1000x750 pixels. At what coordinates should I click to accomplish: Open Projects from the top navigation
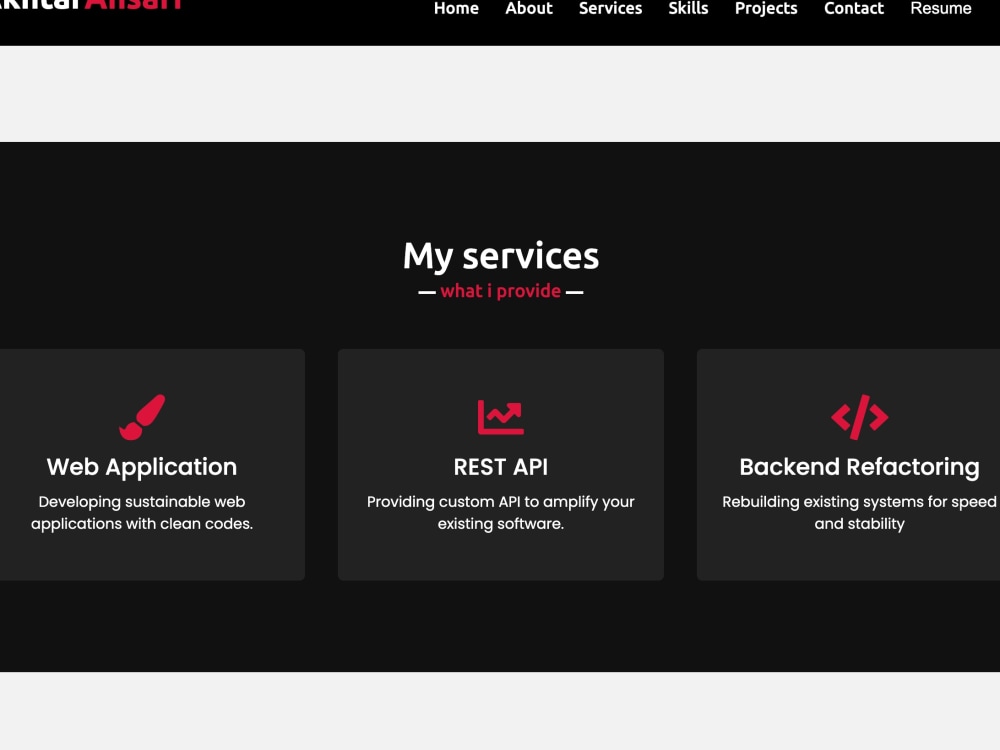point(766,8)
